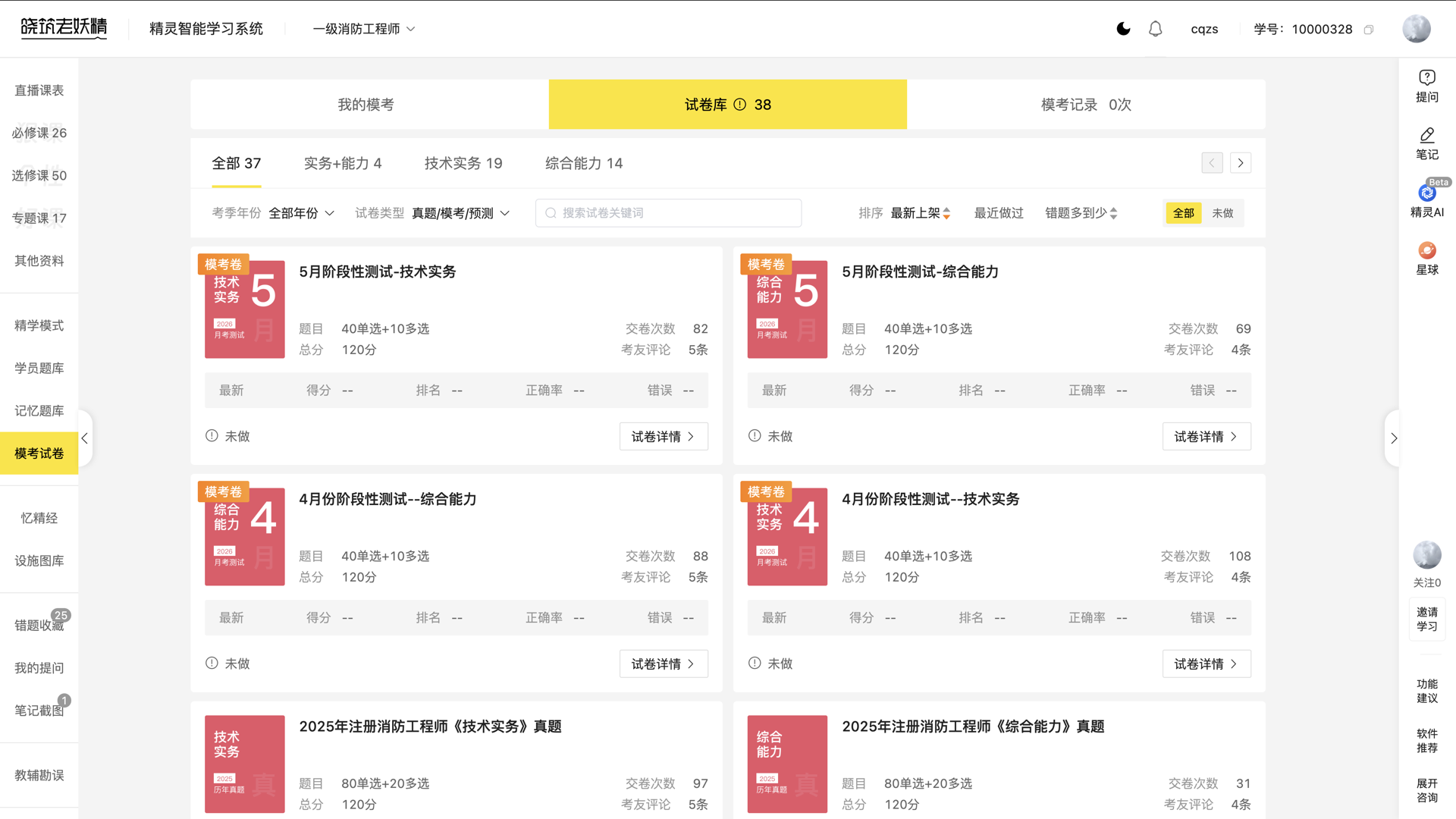Collapse left sidebar arrow
The image size is (1456, 819).
click(85, 438)
